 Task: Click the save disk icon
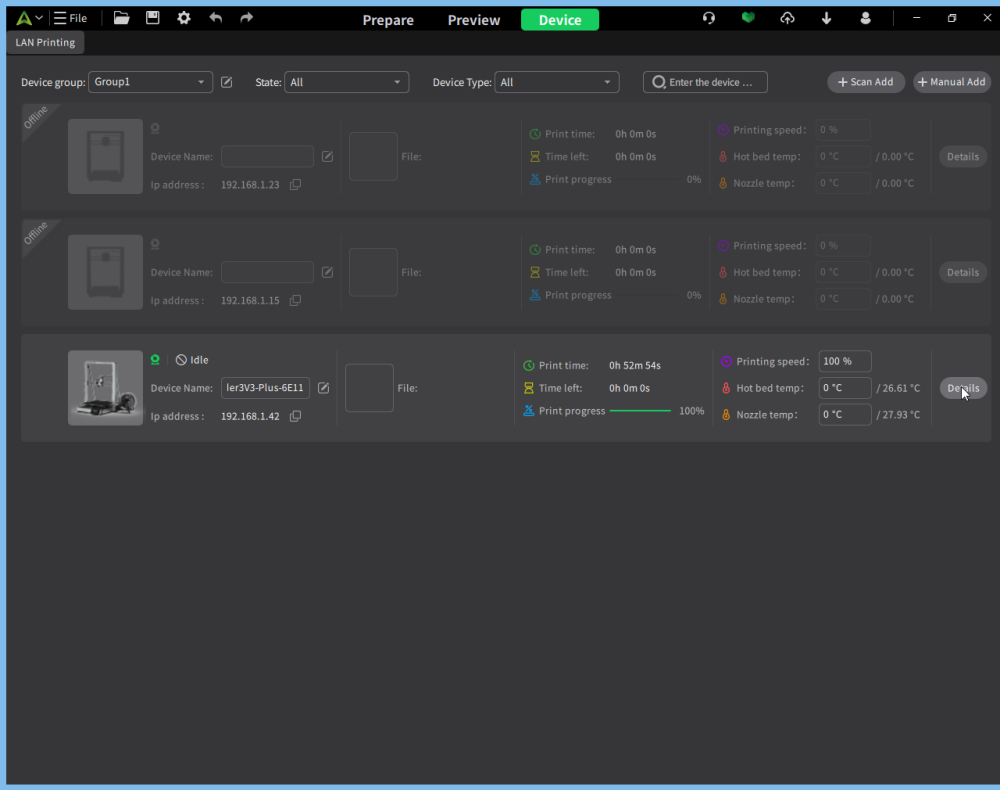152,18
